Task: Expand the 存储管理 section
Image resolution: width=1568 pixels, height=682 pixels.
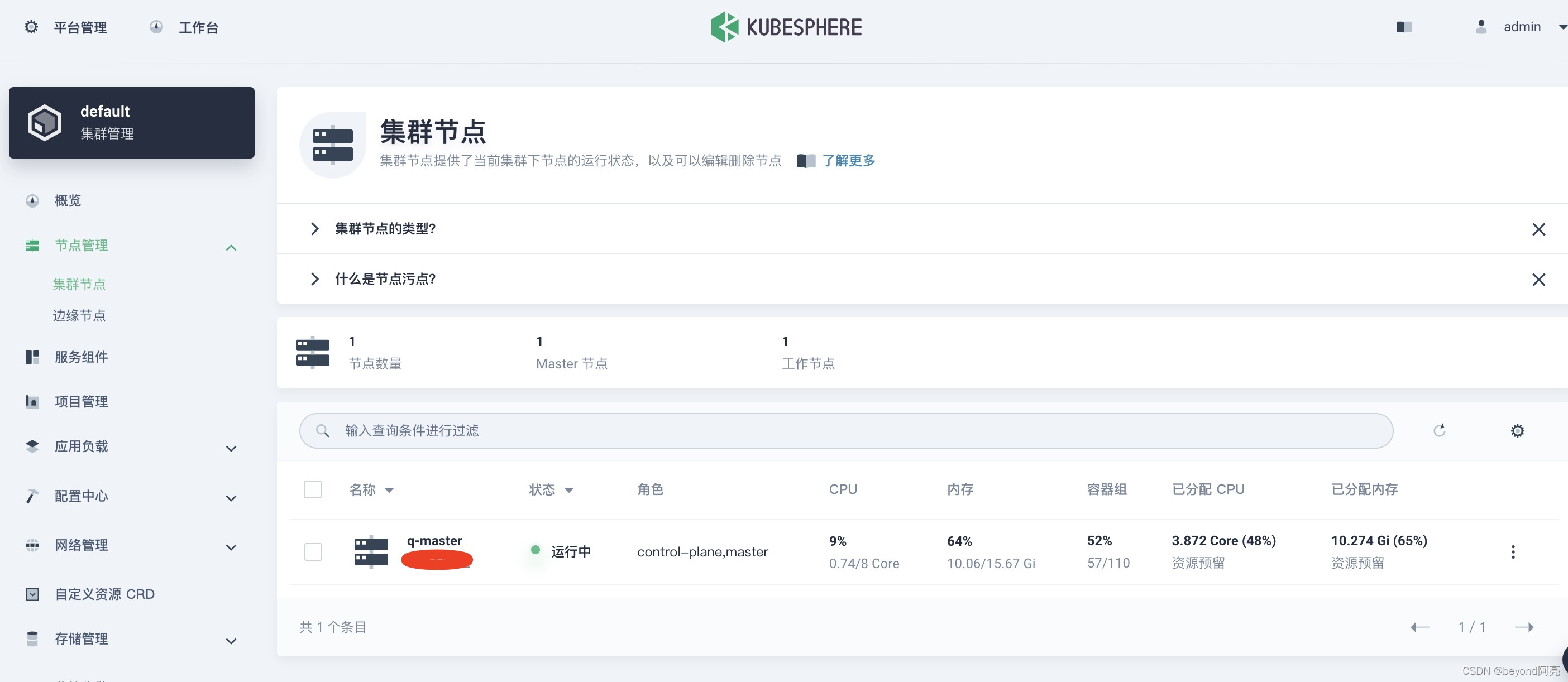Action: 231,641
